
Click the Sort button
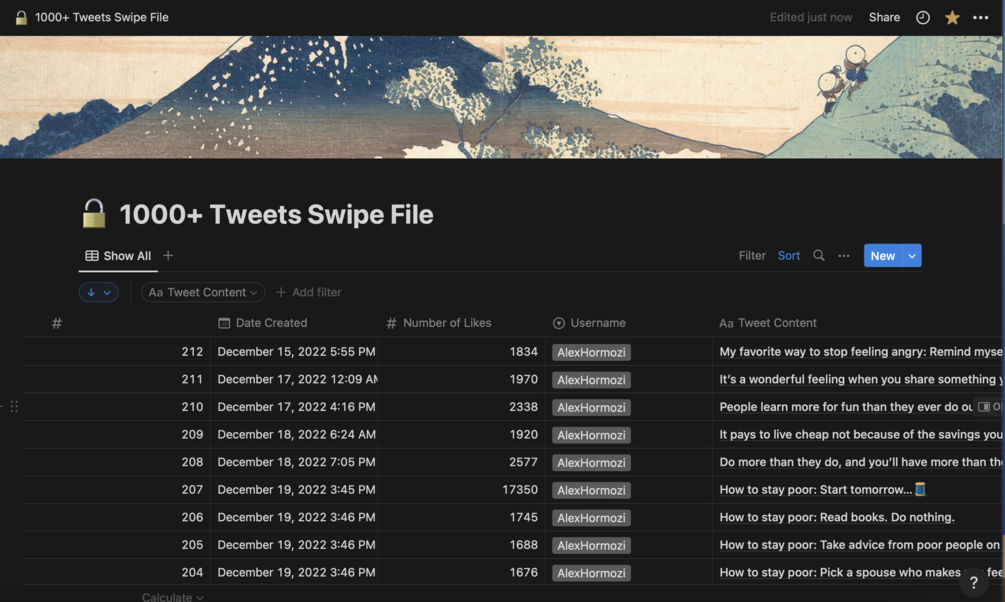789,256
